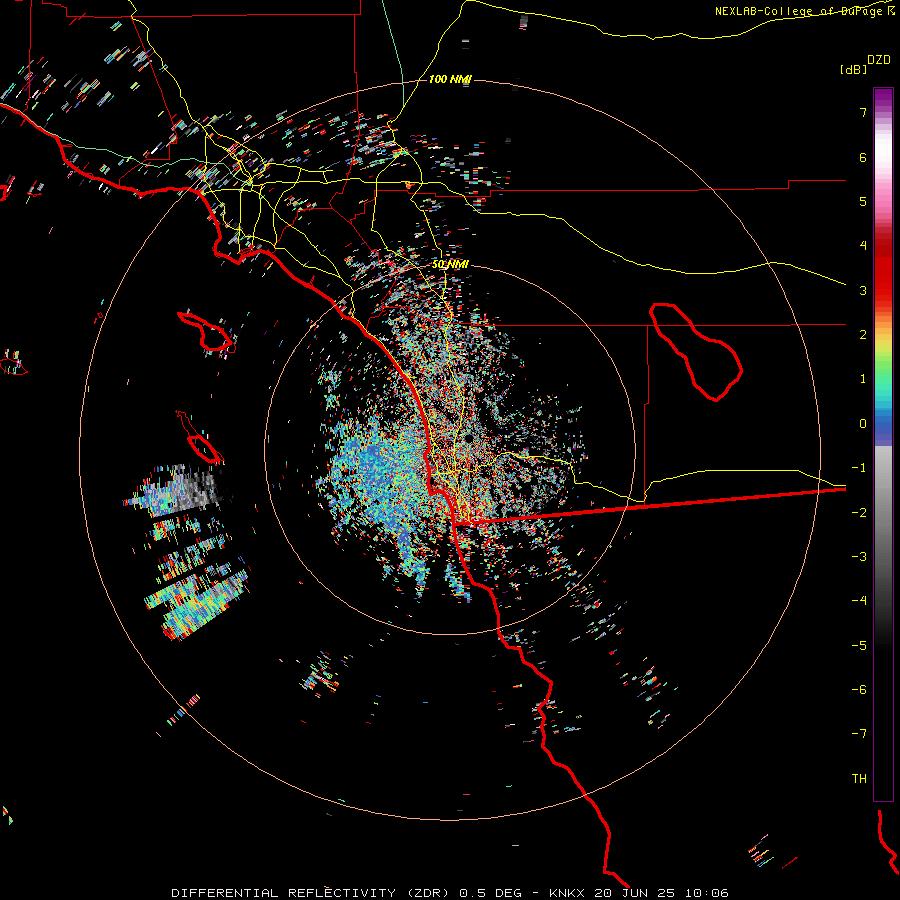Screen dimensions: 900x900
Task: Click the 20 JUN 25 date text
Action: coord(635,893)
